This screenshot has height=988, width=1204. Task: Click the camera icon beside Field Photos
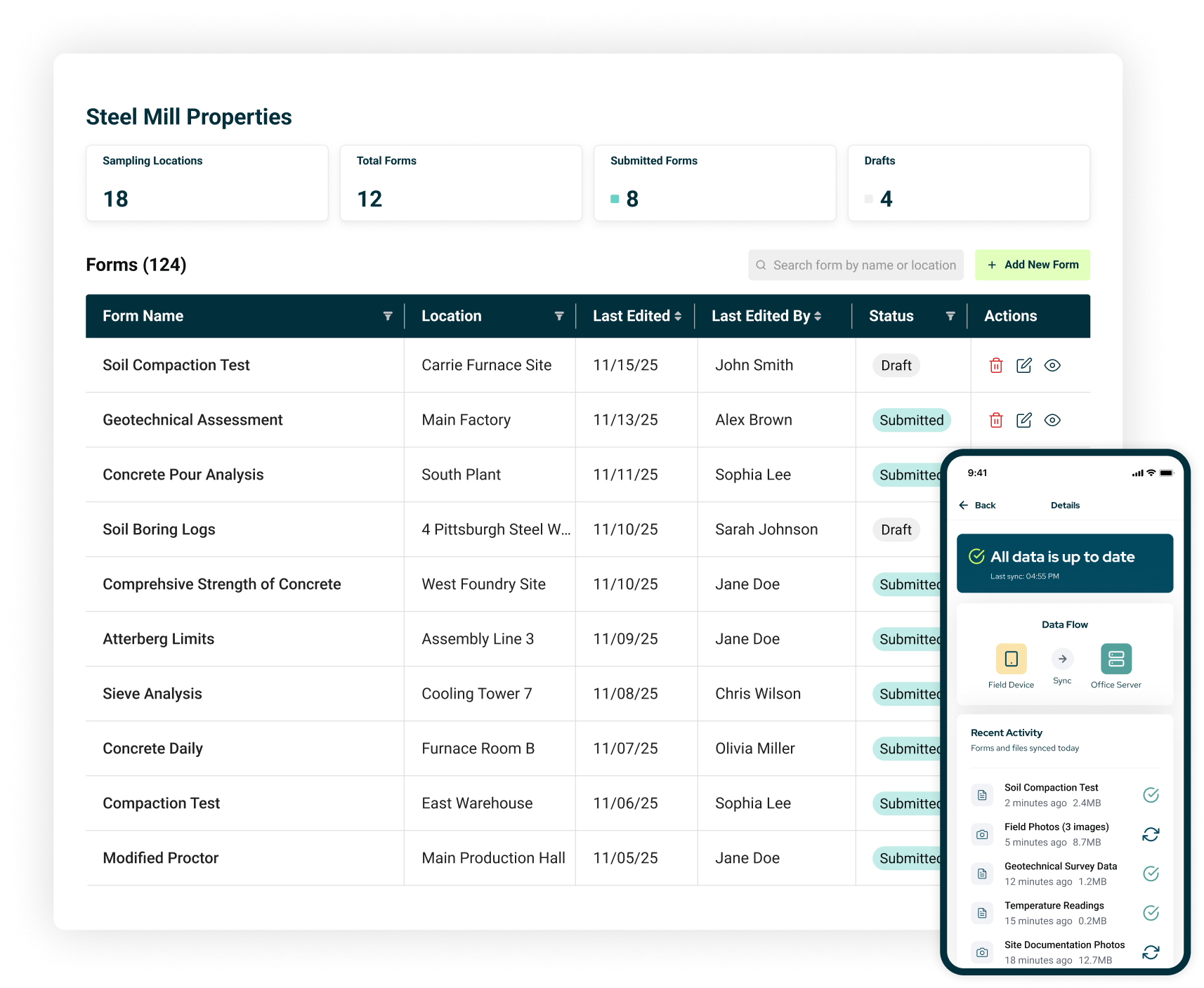(x=981, y=834)
